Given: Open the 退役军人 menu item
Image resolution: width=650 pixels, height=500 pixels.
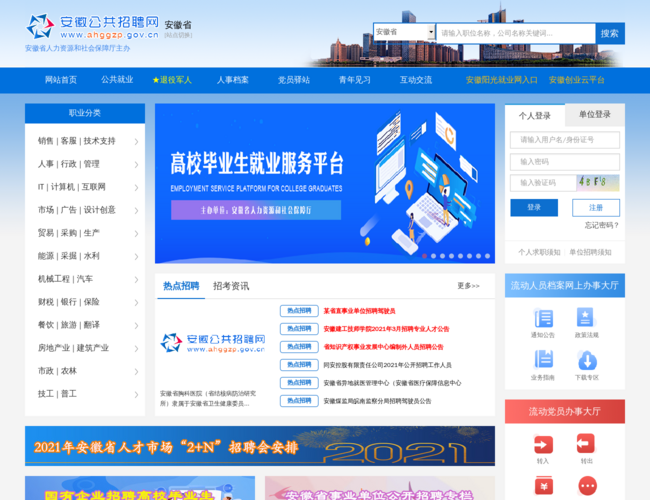Looking at the screenshot, I should point(172,80).
